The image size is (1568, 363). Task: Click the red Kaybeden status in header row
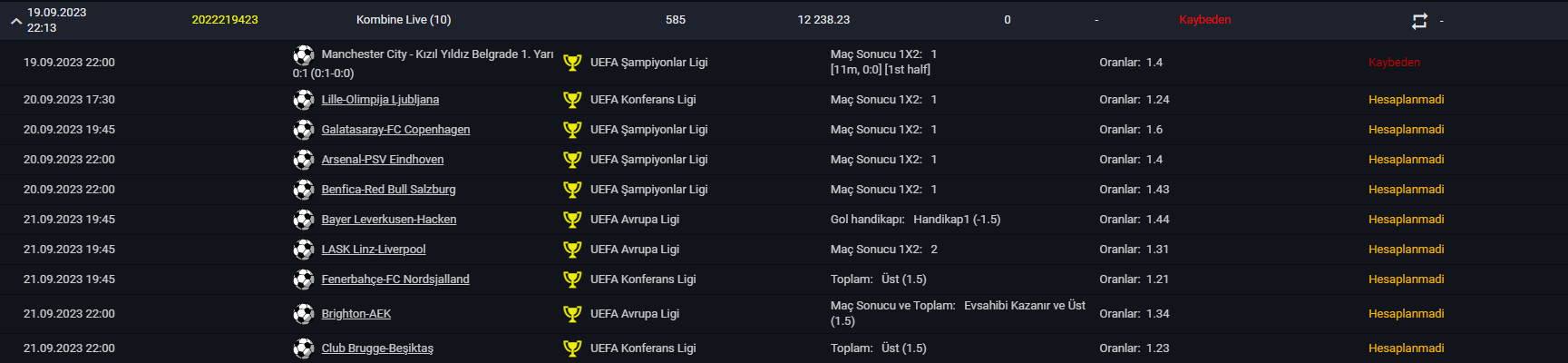pos(1205,20)
